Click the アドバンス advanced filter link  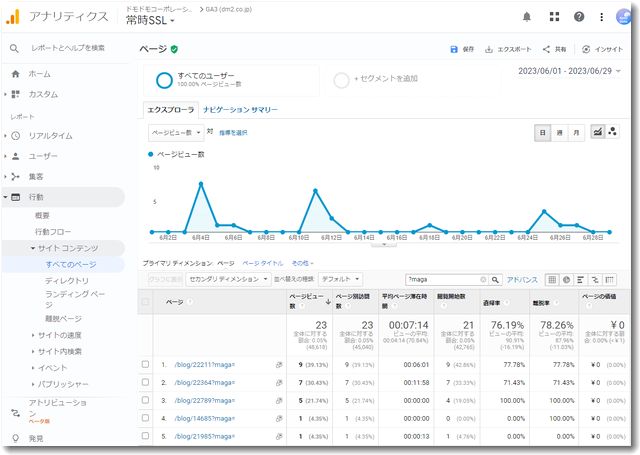click(522, 280)
